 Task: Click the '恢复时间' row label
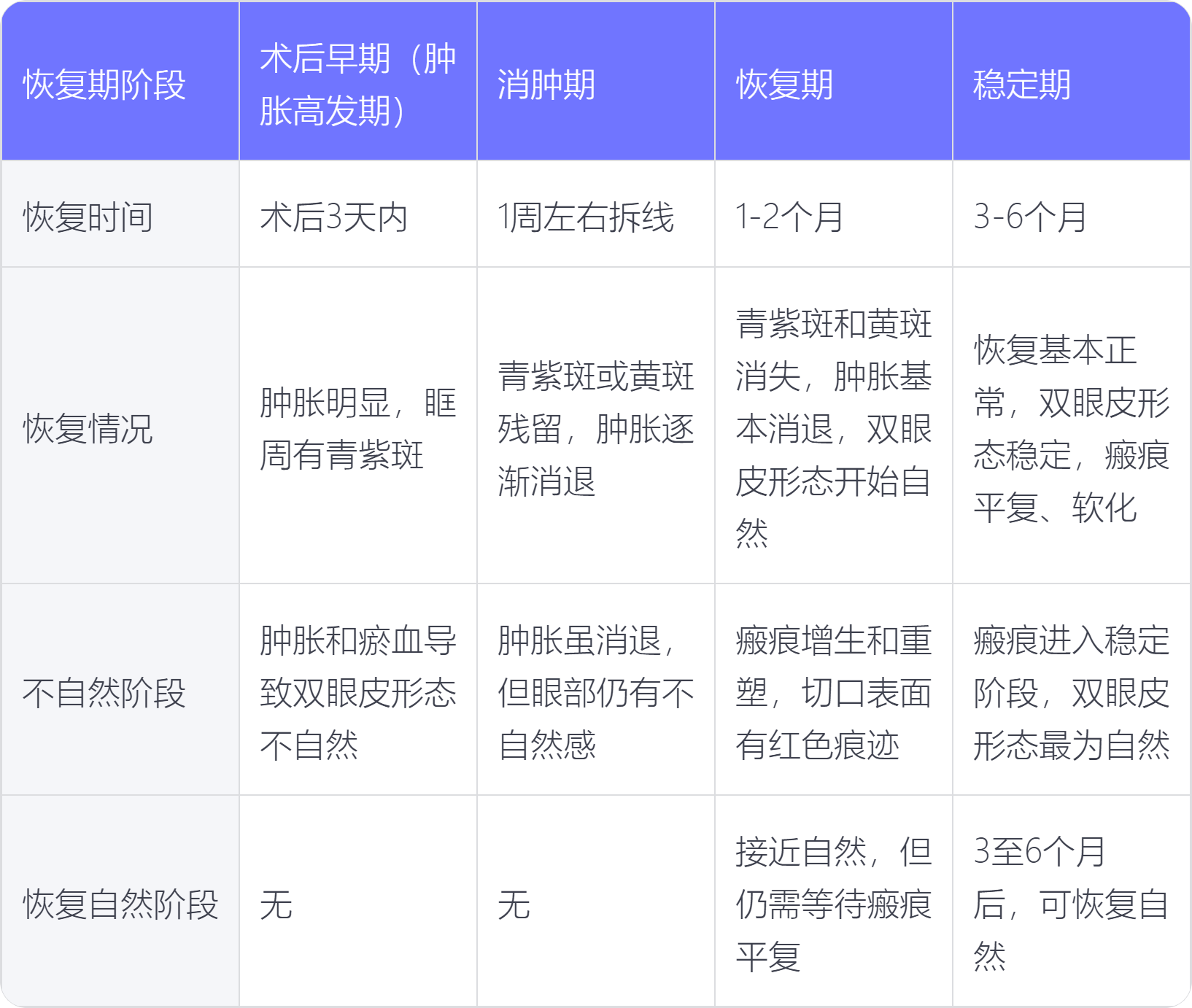(88, 217)
